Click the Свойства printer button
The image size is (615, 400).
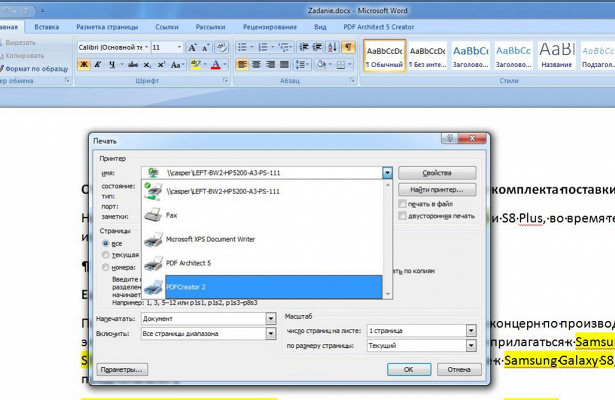(x=437, y=173)
